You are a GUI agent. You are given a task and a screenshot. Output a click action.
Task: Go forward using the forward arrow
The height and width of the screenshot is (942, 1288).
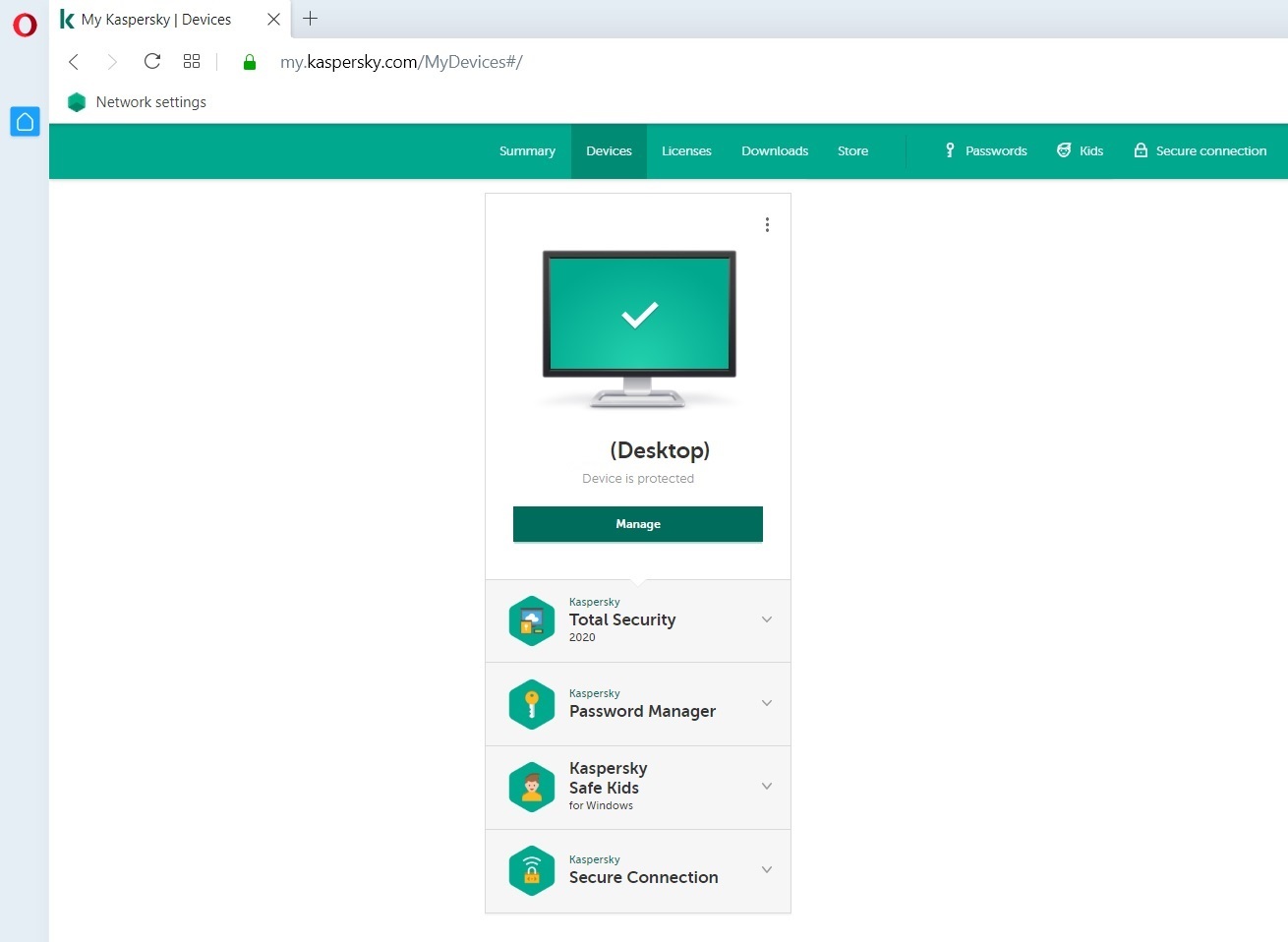(111, 62)
